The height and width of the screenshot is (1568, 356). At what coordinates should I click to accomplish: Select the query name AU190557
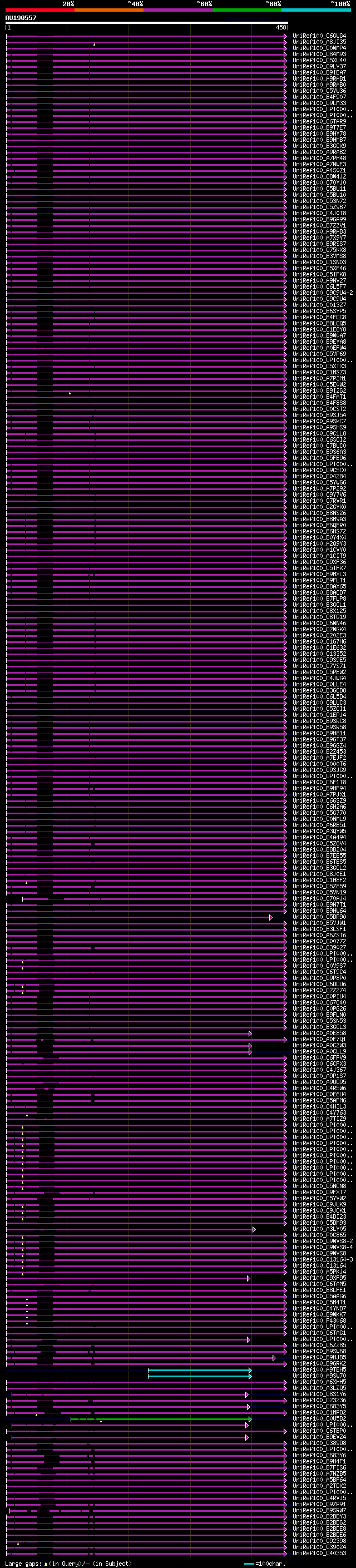click(x=21, y=18)
